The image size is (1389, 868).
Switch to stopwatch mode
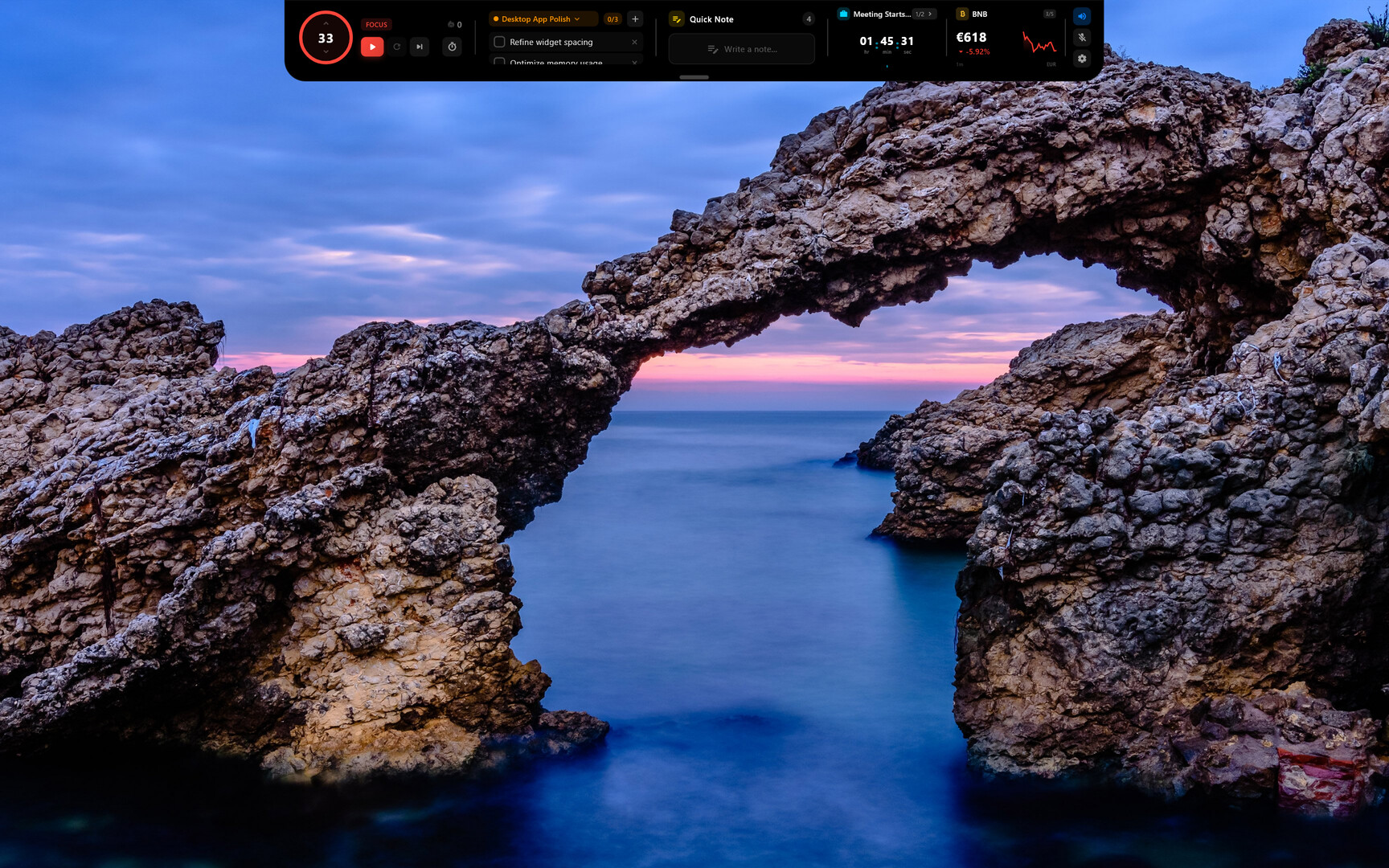coord(452,47)
